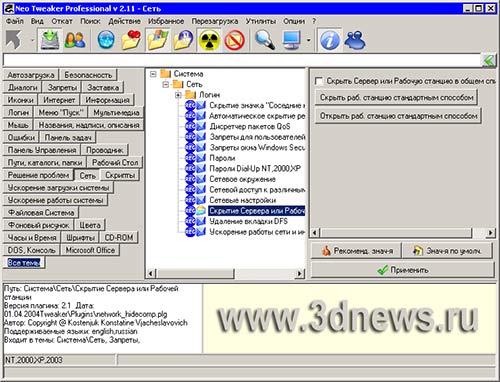The width and height of the screenshot is (500, 382).
Task: Collapse the Система tree node
Action: point(153,74)
